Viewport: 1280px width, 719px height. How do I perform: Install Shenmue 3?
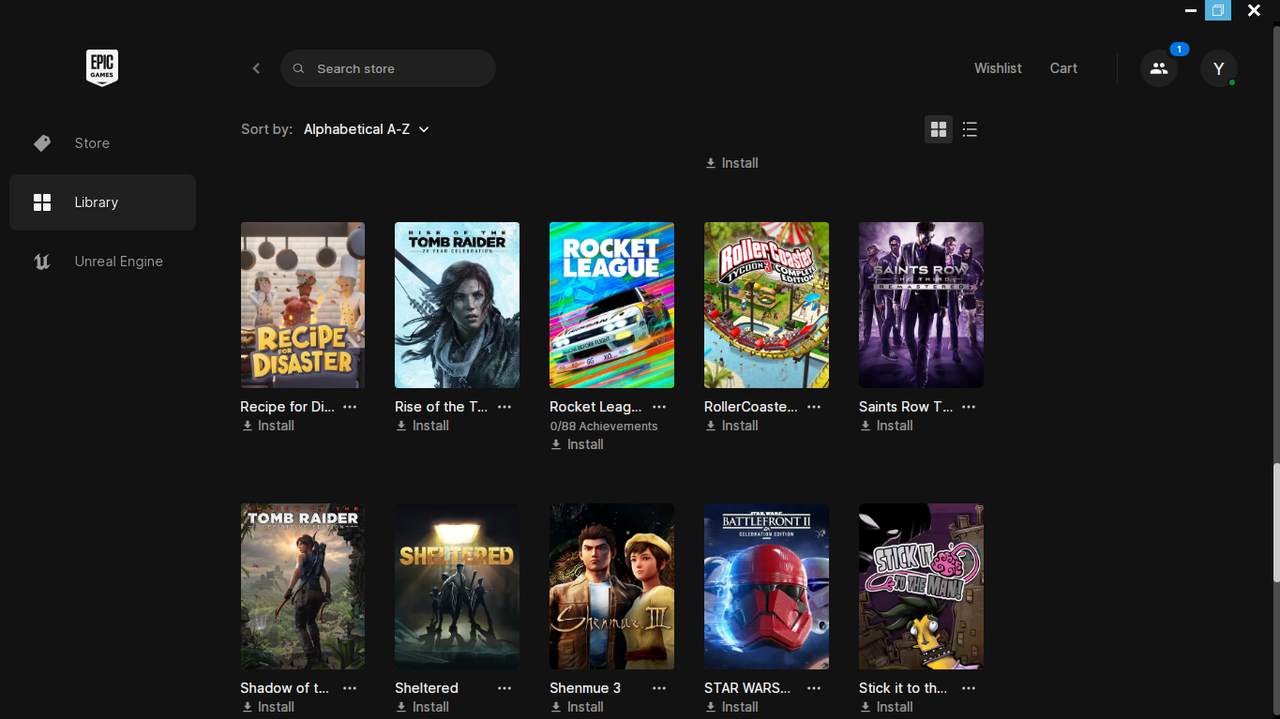click(x=577, y=707)
